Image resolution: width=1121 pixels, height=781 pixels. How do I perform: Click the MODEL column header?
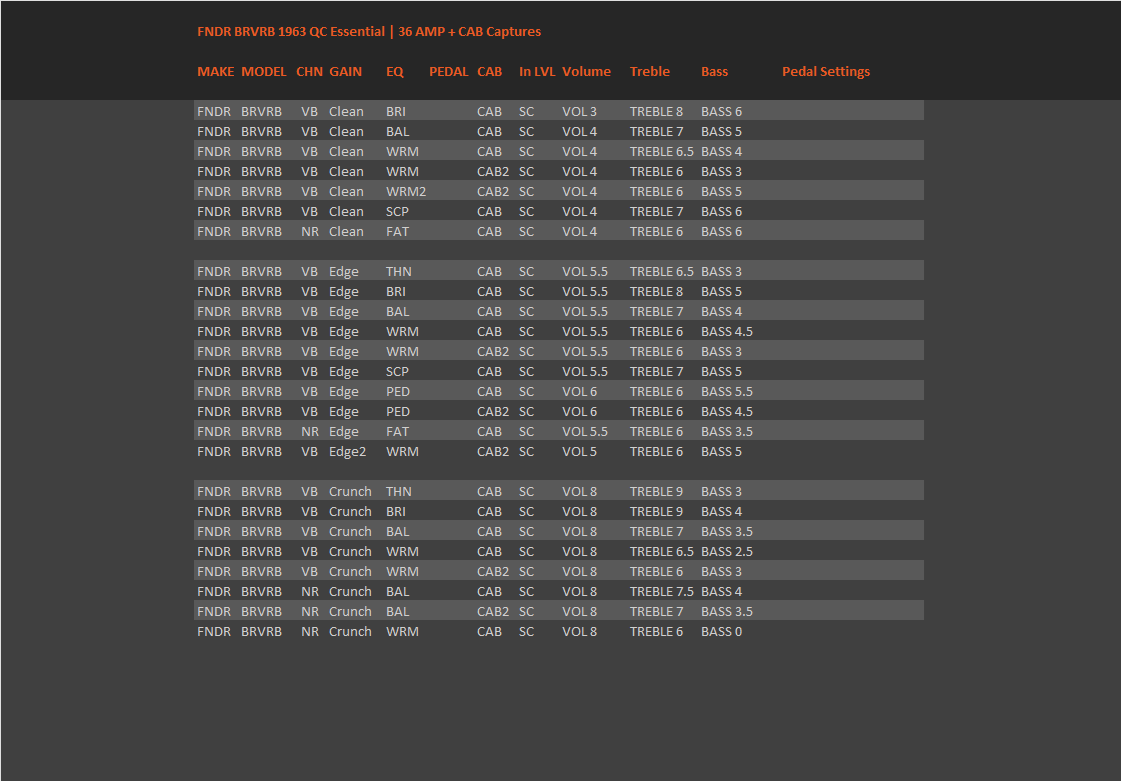pyautogui.click(x=264, y=72)
